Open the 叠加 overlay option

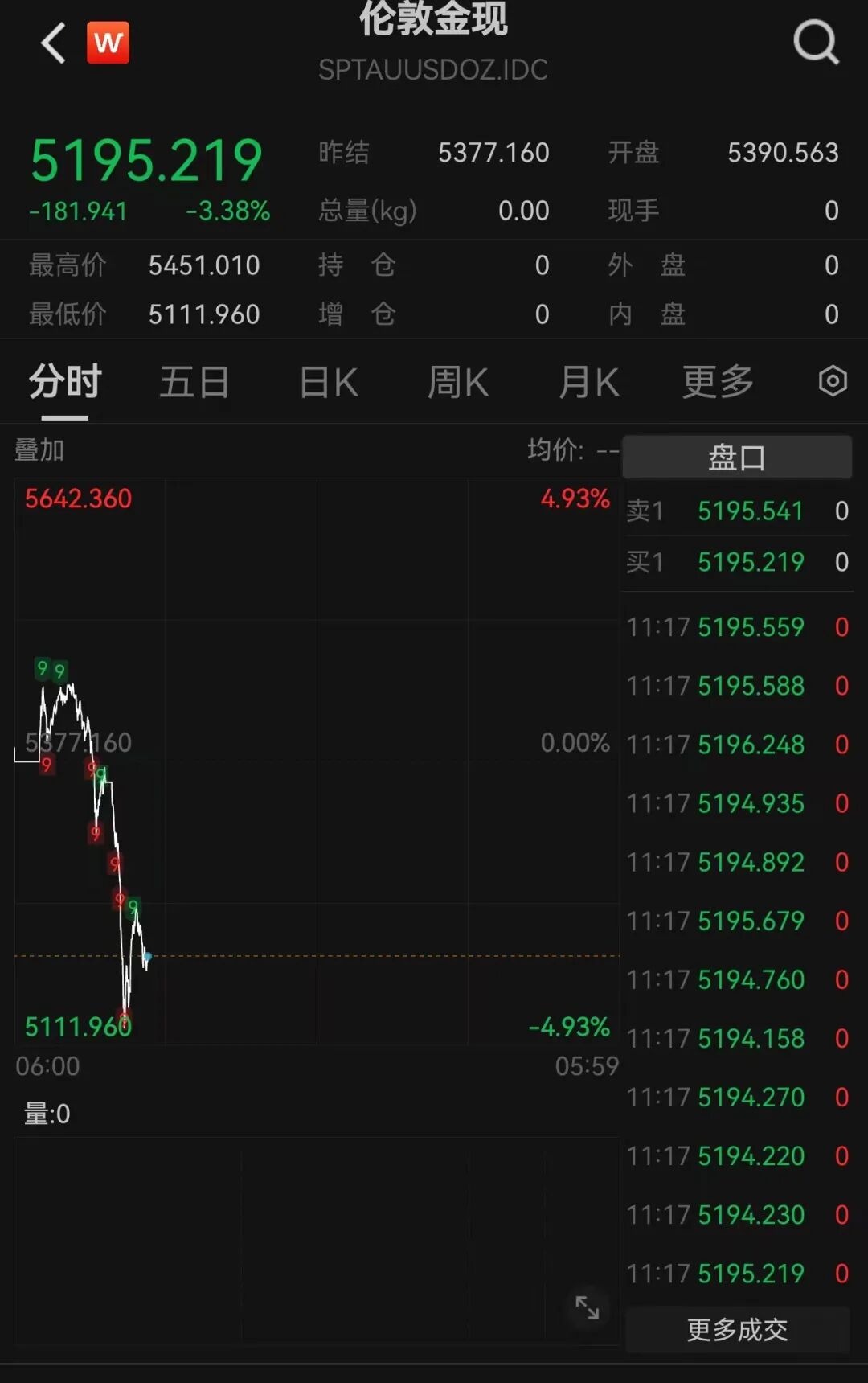[x=39, y=450]
